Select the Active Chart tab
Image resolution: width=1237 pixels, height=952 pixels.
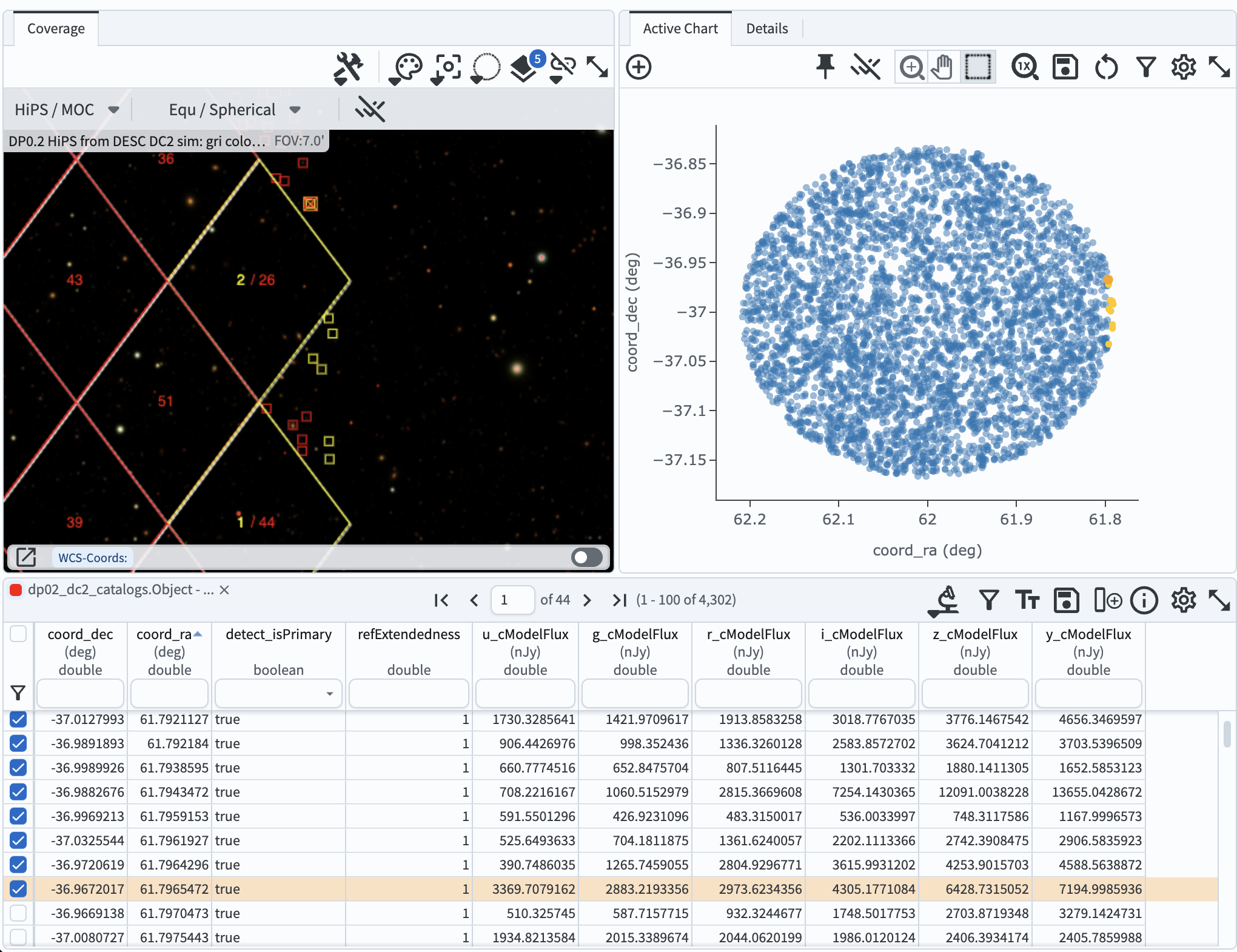click(680, 28)
